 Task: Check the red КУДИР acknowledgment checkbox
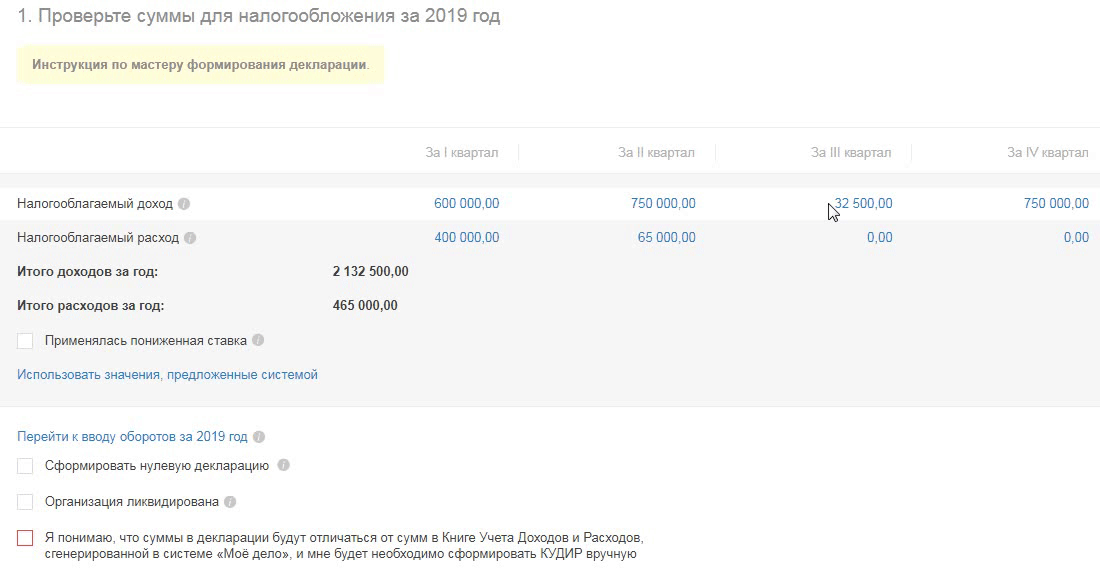(x=25, y=538)
